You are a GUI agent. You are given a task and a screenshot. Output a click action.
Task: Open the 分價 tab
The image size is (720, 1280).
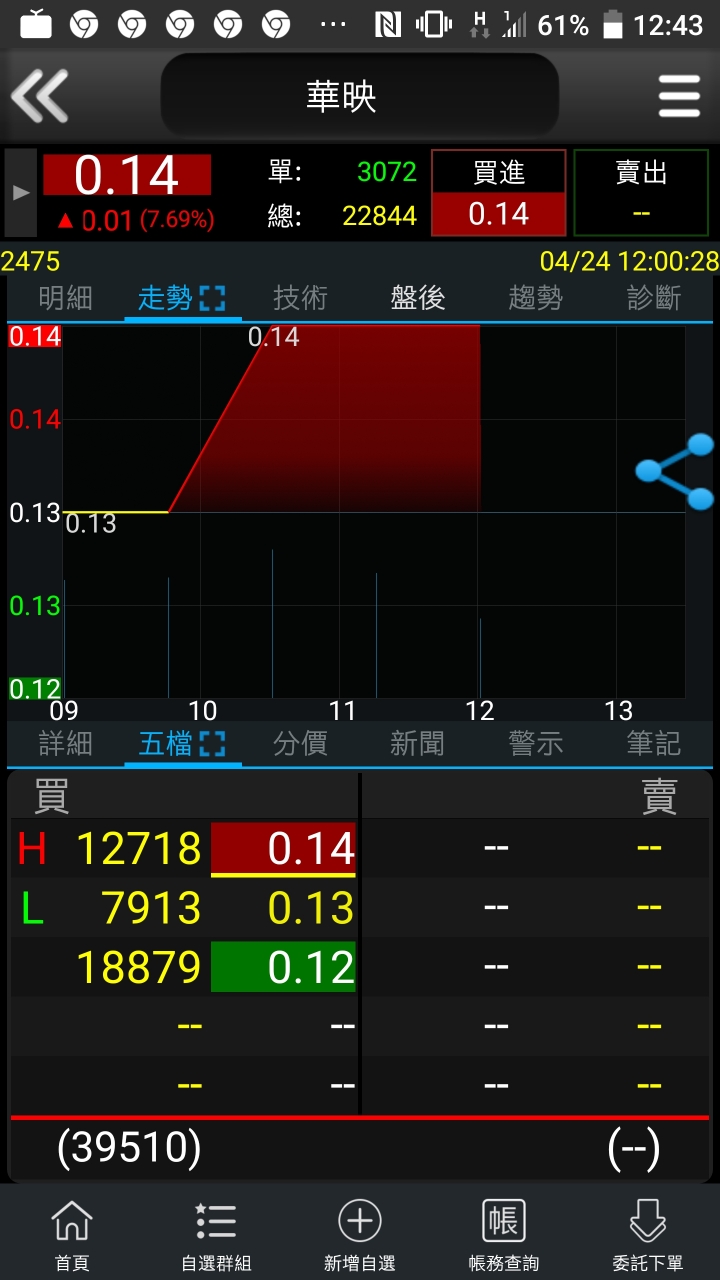coord(301,744)
